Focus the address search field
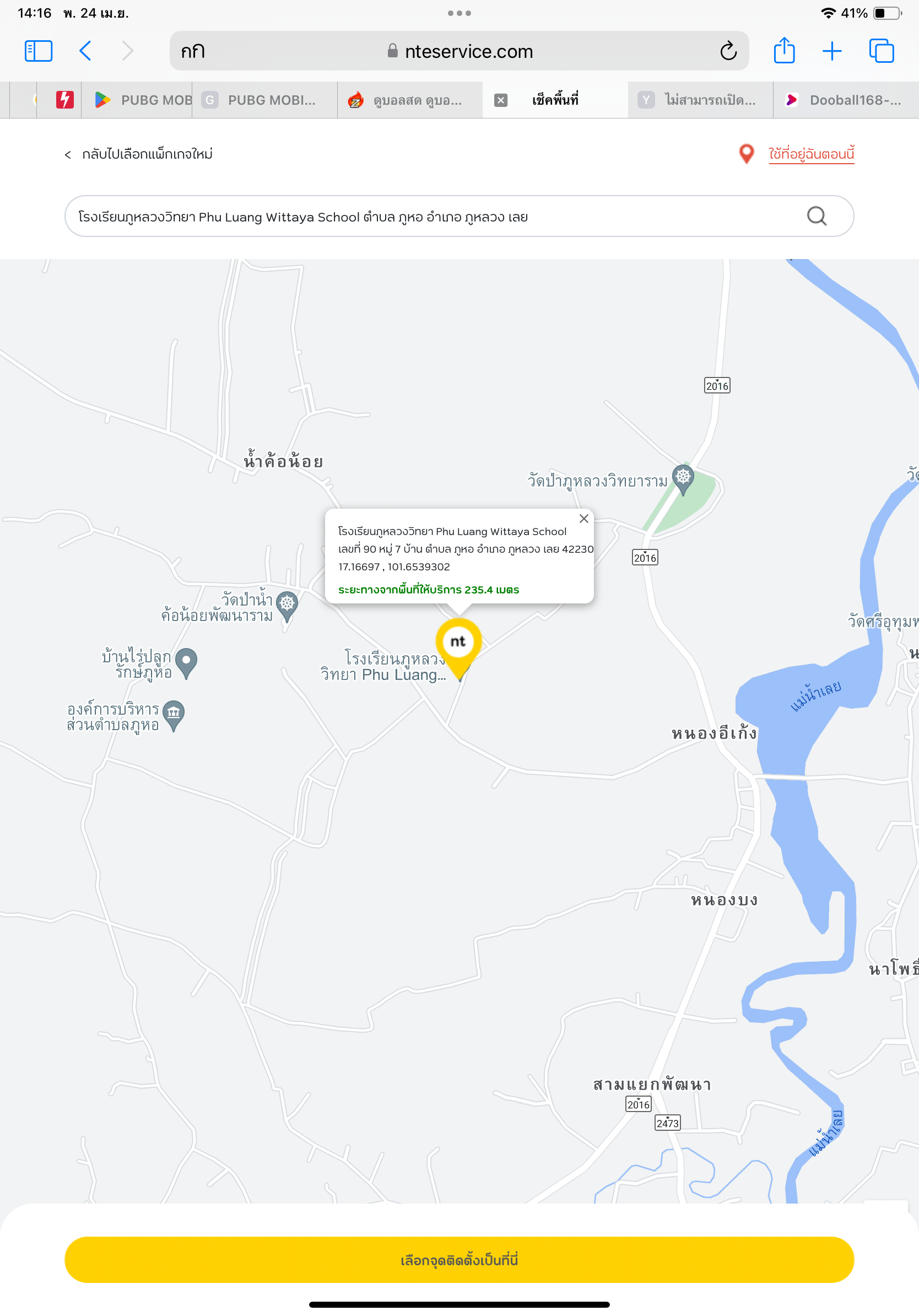 (x=459, y=216)
